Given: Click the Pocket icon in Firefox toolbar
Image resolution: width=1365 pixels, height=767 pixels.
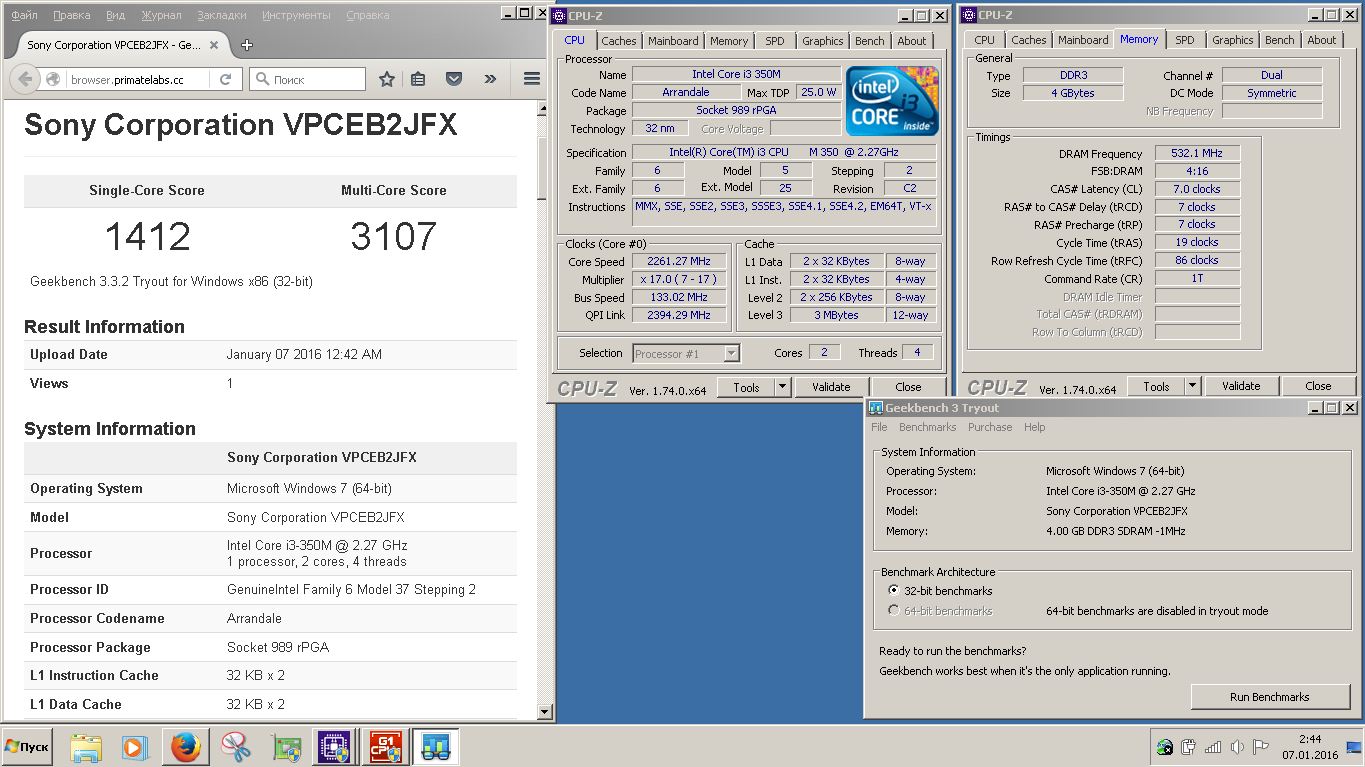Looking at the screenshot, I should point(453,79).
